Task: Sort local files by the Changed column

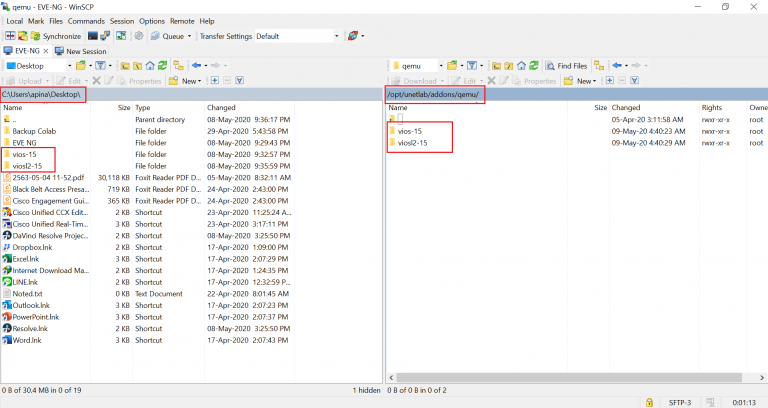Action: tap(221, 107)
